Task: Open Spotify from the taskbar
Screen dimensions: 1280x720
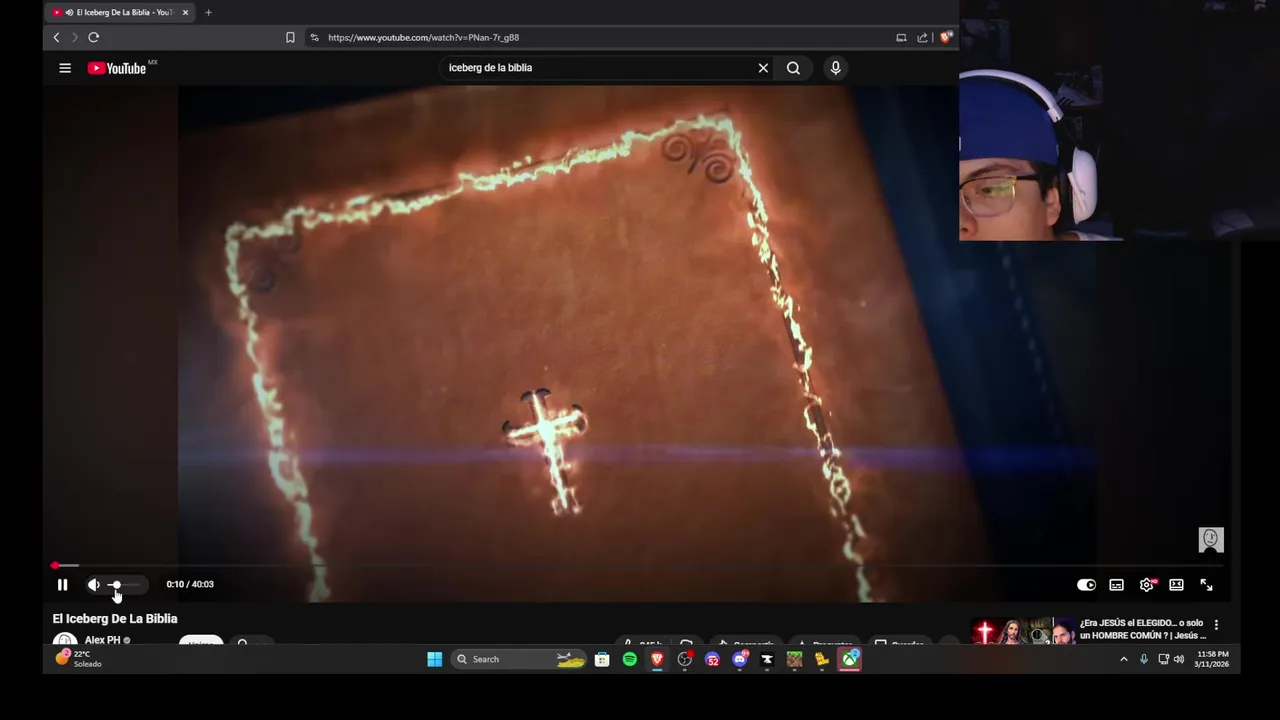Action: point(629,659)
